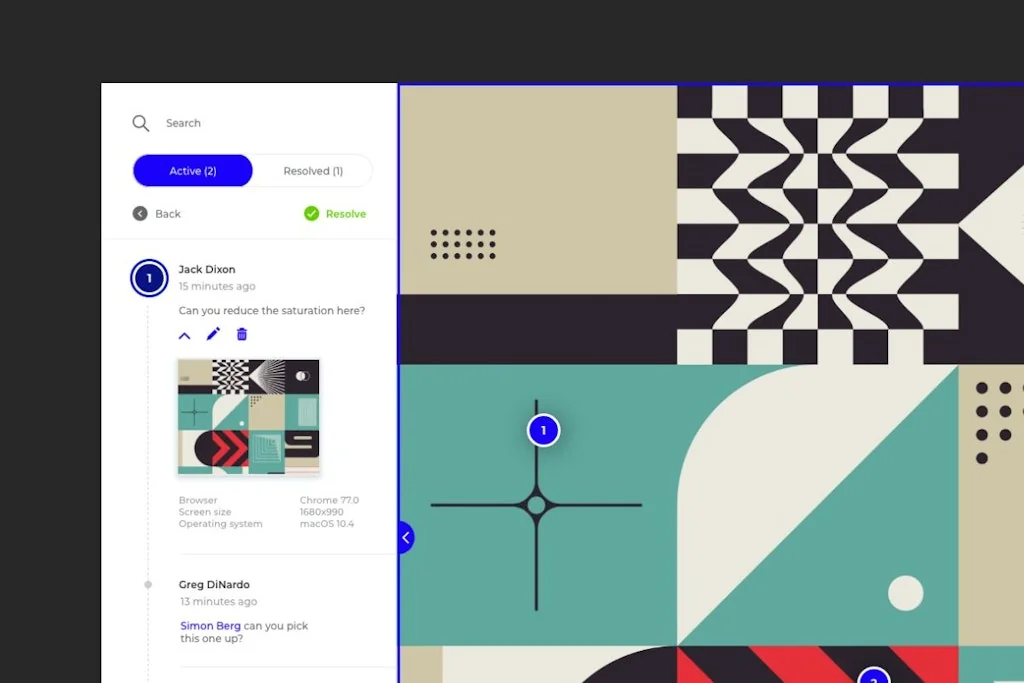Click the search magnifier icon
This screenshot has height=683, width=1024.
(x=141, y=123)
